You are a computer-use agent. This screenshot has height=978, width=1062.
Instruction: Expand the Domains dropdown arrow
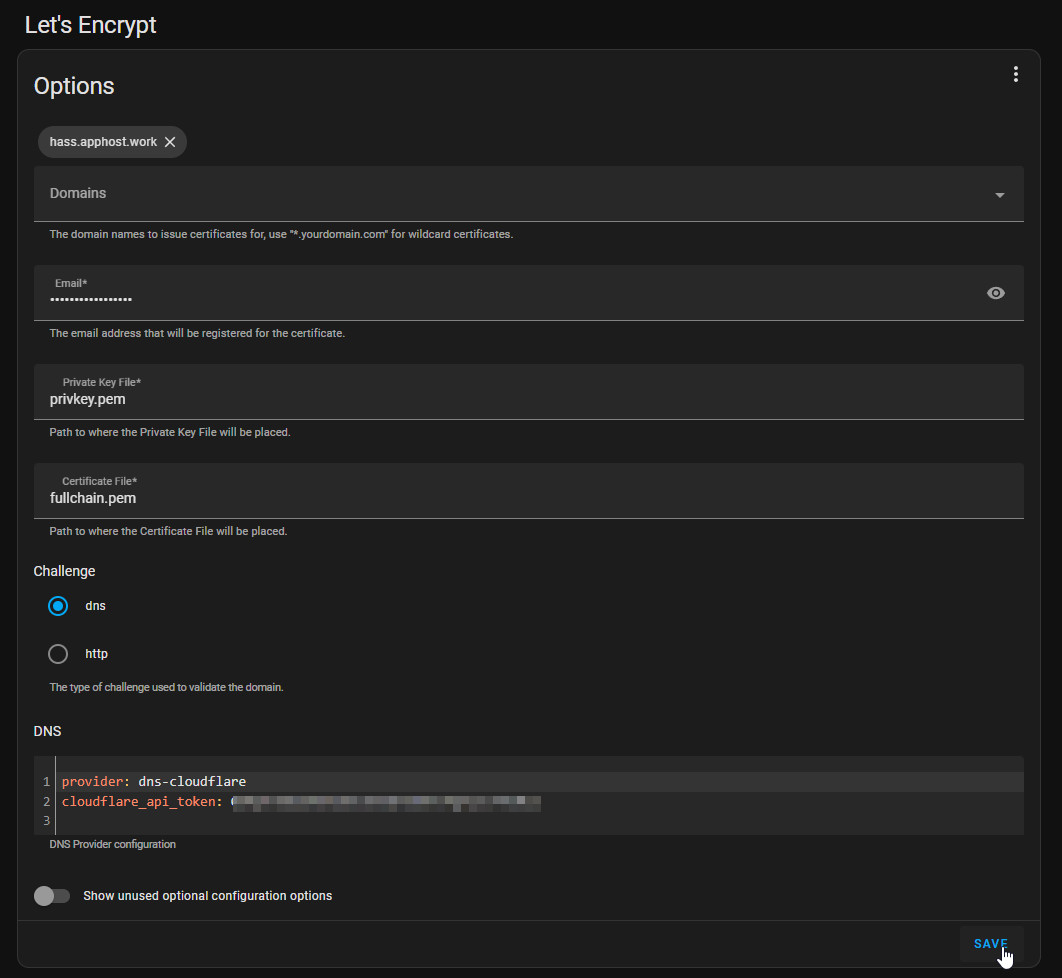(999, 195)
